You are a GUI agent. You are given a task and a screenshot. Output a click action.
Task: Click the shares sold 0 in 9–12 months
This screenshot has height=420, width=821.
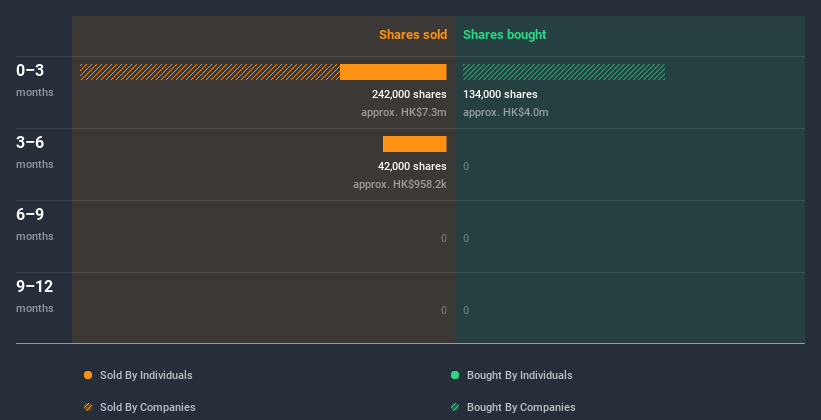click(x=443, y=310)
